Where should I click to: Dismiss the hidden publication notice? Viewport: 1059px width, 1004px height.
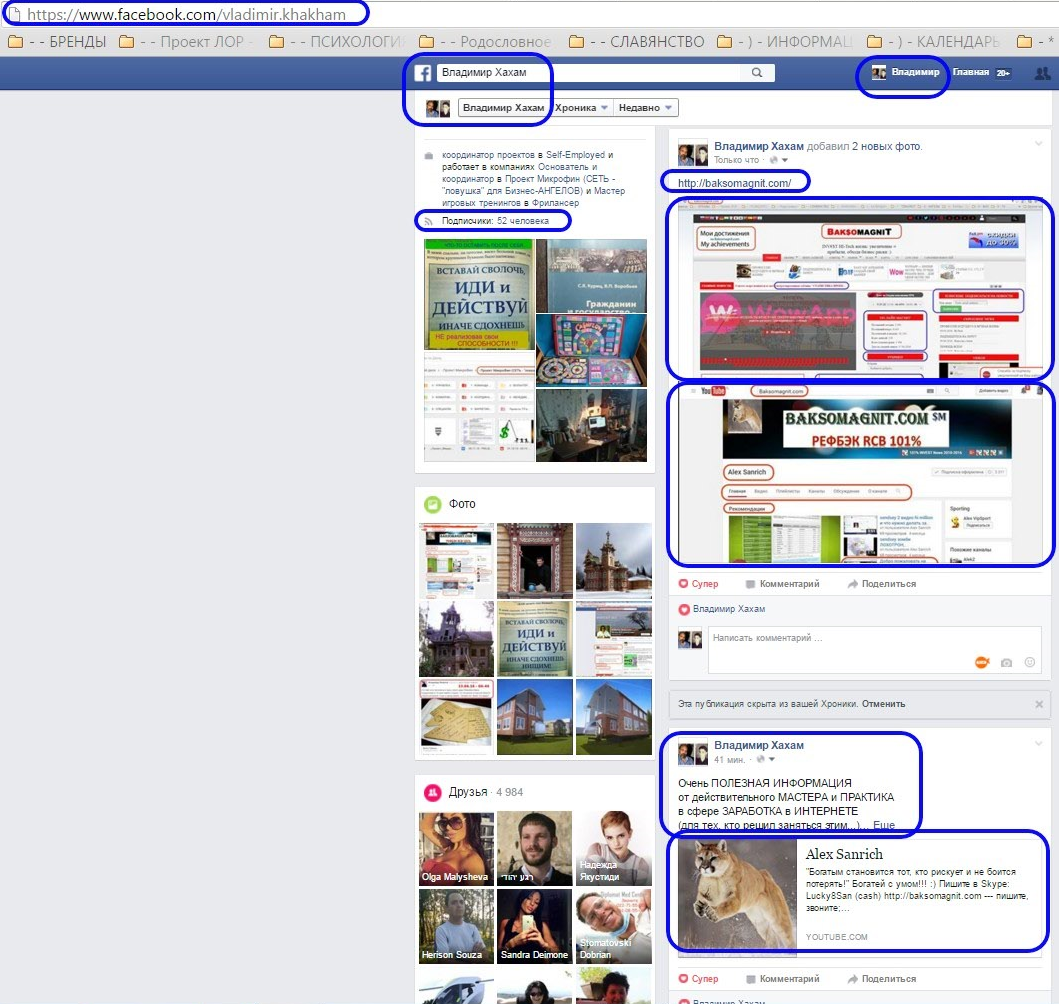[1039, 704]
